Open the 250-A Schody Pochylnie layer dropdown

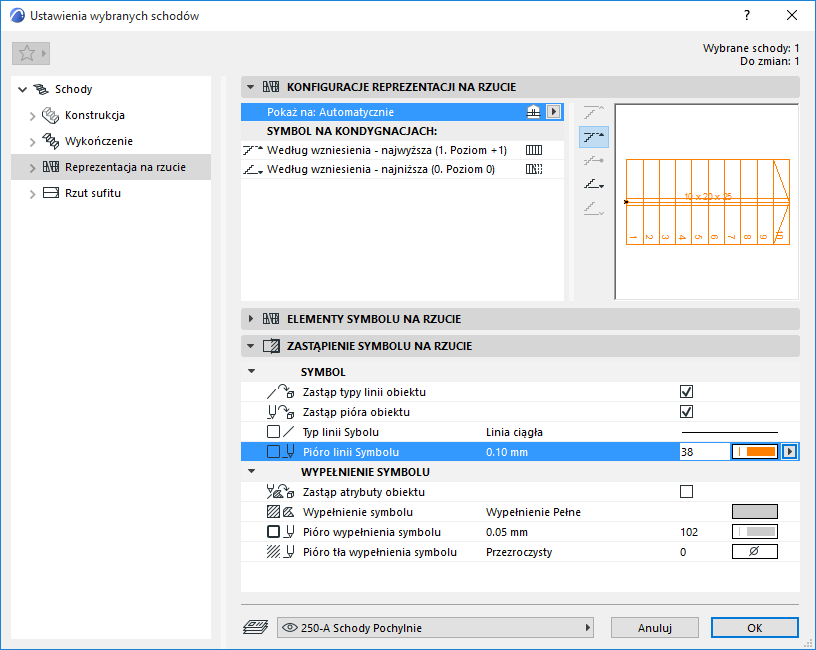(x=436, y=628)
